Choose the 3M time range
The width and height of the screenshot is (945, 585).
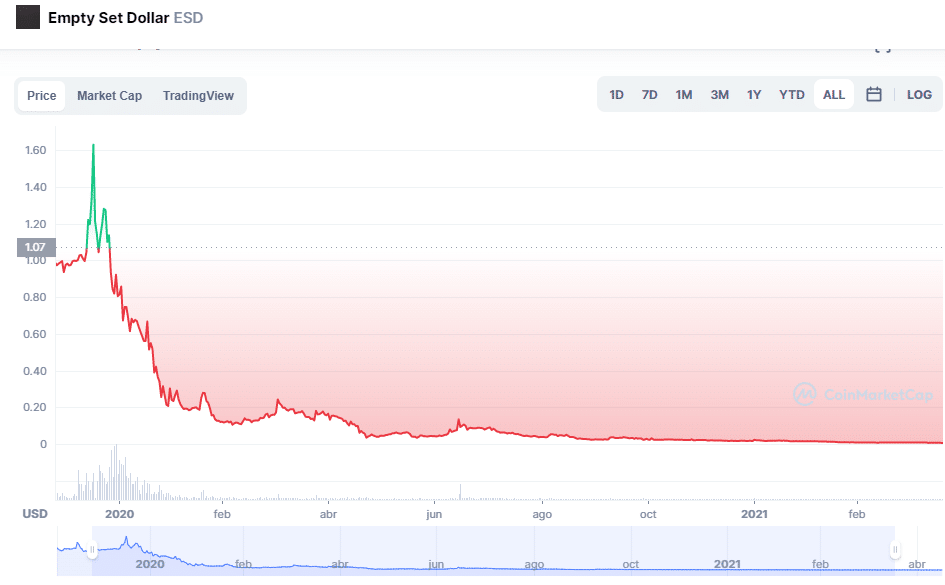coord(719,95)
